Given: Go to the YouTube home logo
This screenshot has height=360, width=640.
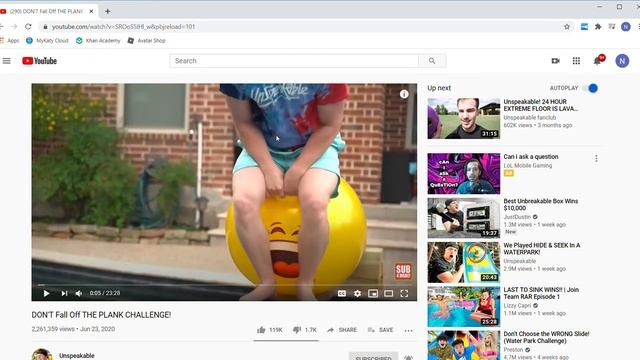Looking at the screenshot, I should coord(40,61).
